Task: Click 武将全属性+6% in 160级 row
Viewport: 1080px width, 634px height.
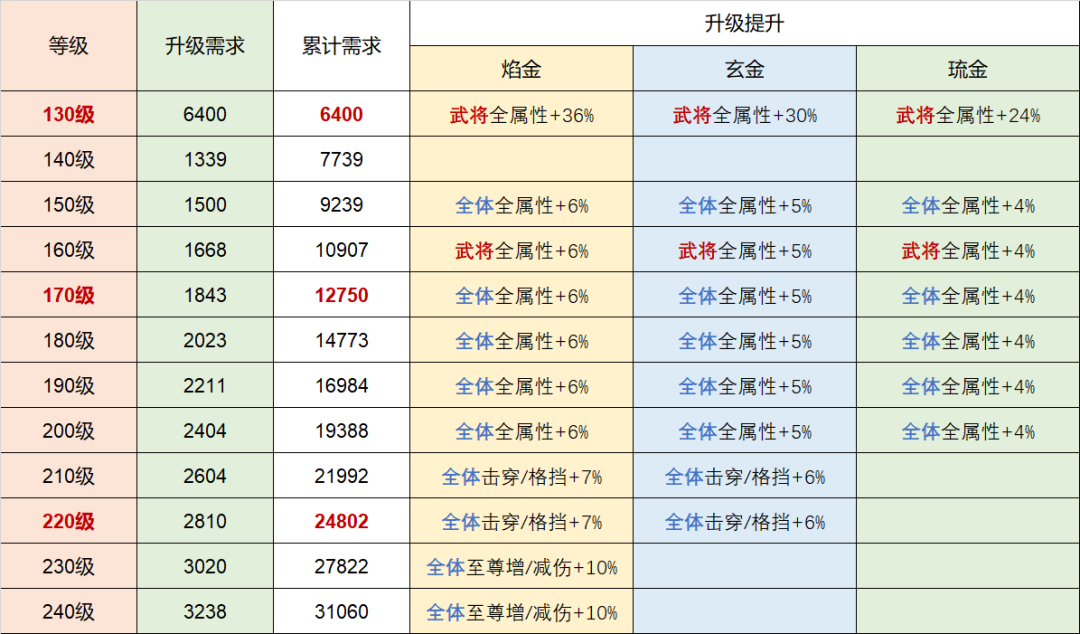Action: tap(521, 250)
